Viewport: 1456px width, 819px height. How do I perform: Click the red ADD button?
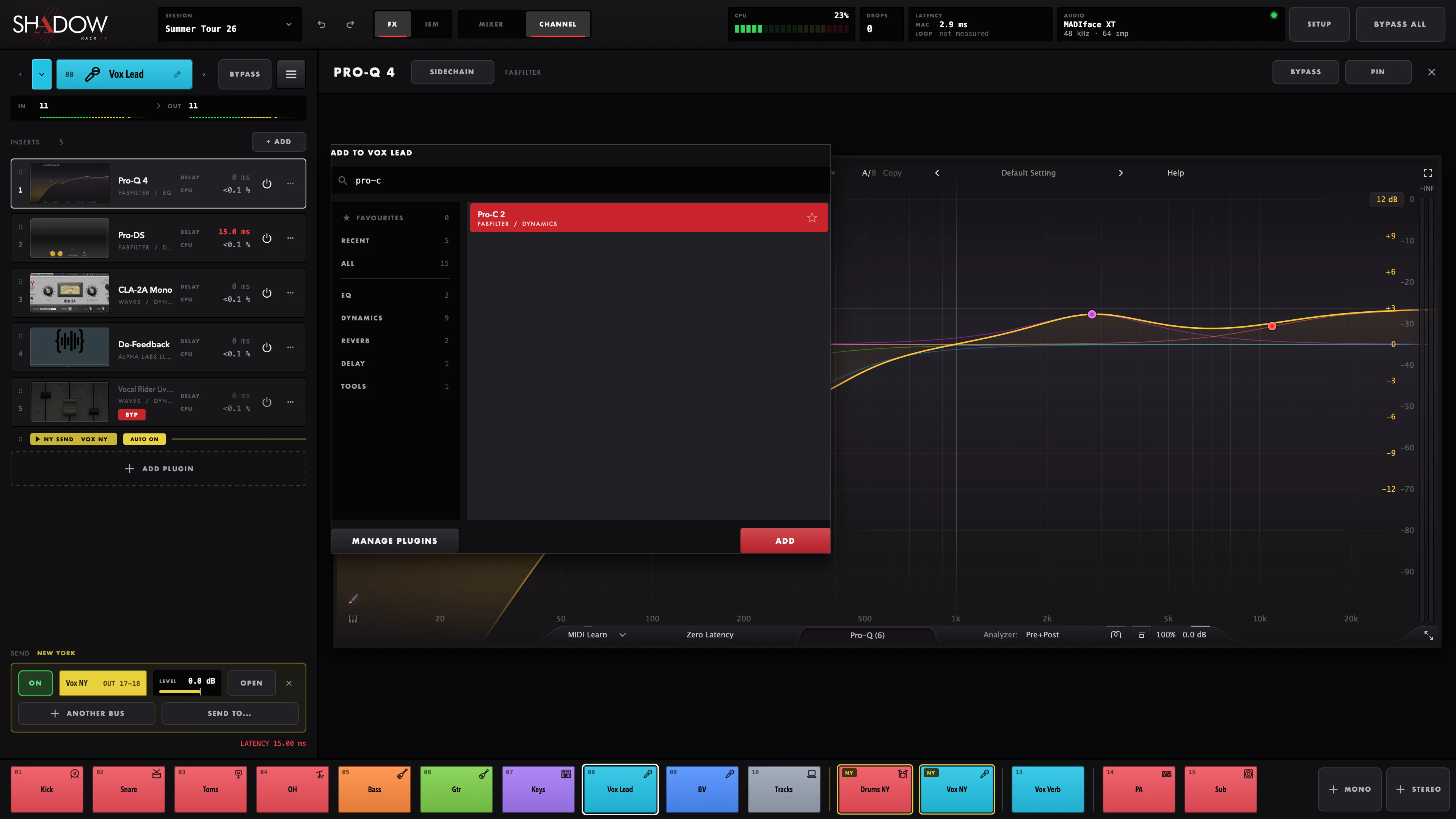point(785,541)
